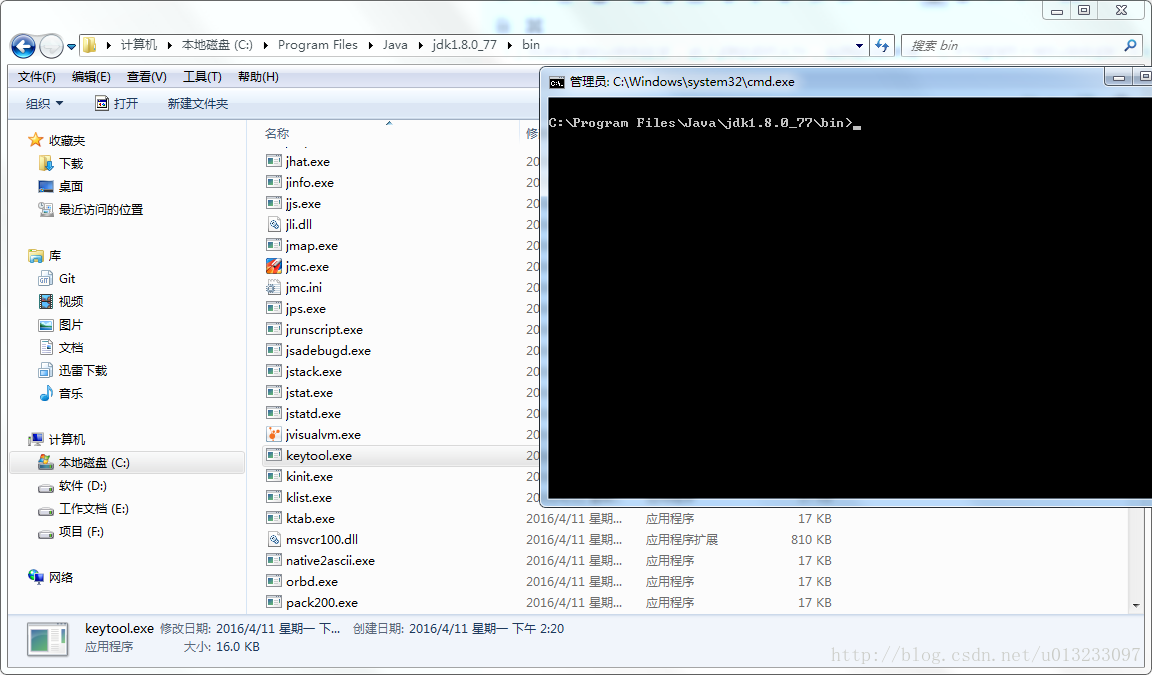The image size is (1152, 675).
Task: Select the 库 libraries node
Action: (45, 256)
